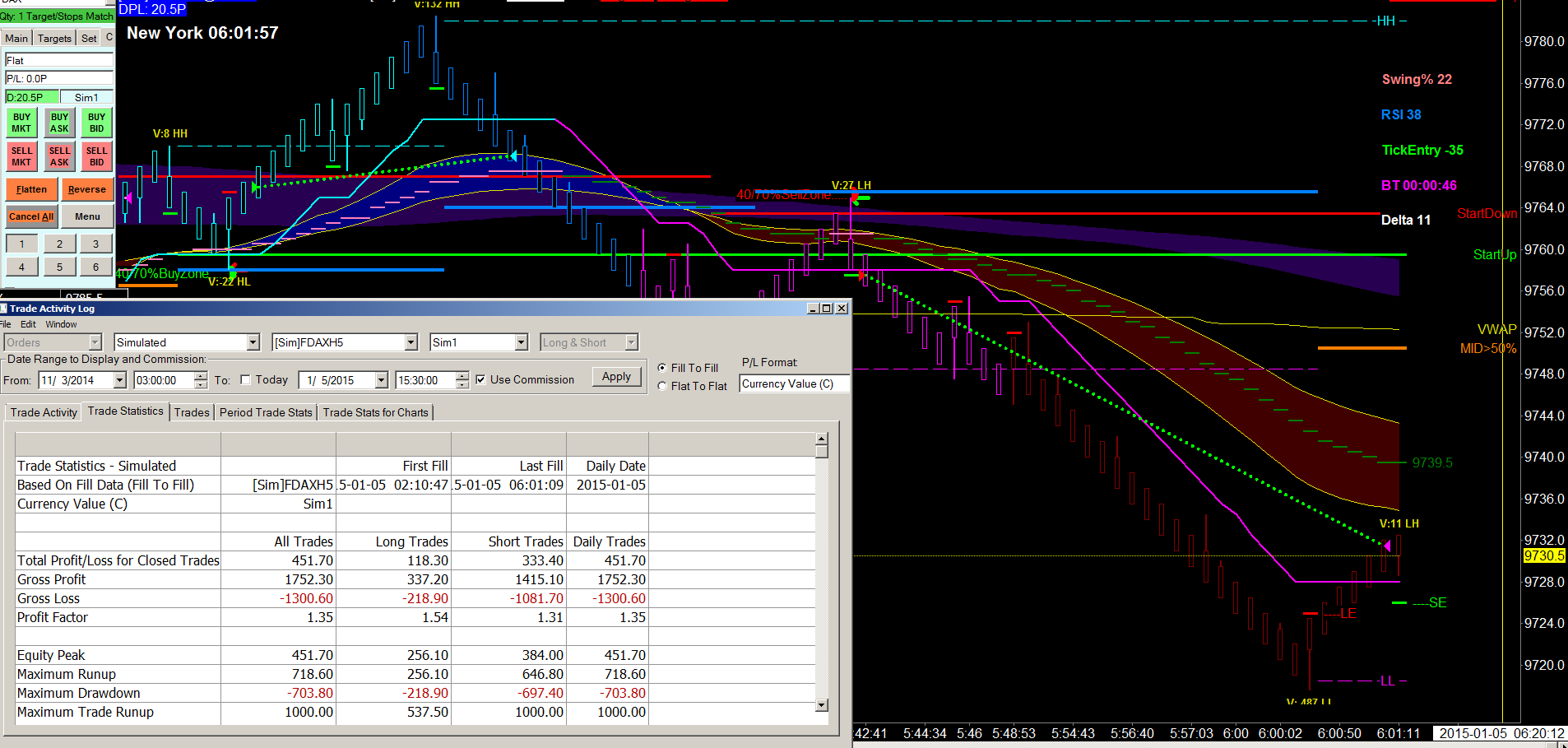The height and width of the screenshot is (748, 1568).
Task: Select the Flat To Flat radio option
Action: (x=662, y=386)
